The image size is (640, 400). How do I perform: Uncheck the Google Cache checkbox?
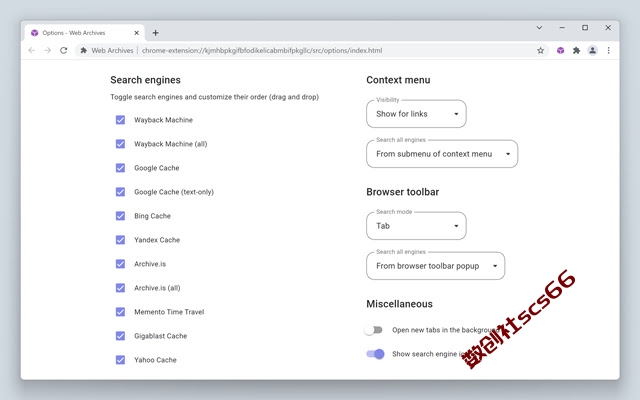(x=120, y=168)
